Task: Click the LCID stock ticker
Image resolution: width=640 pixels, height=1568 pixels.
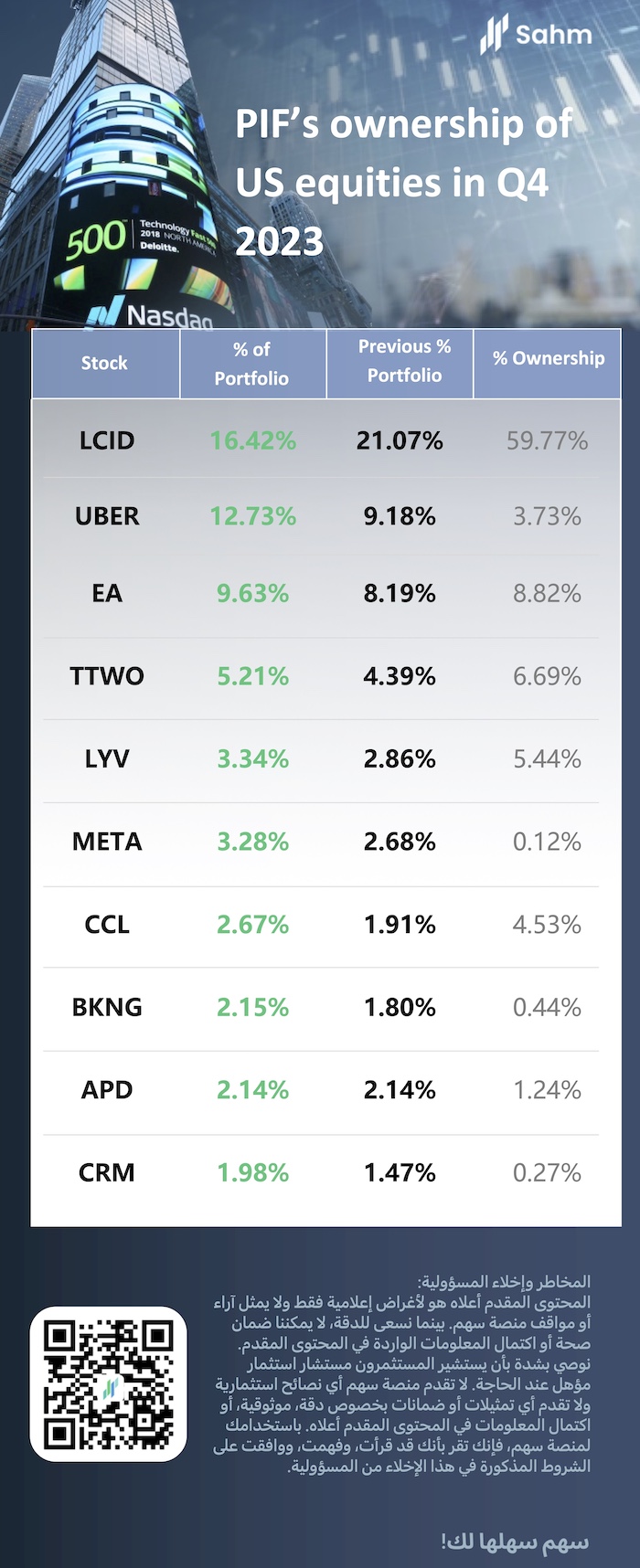Action: coord(107,440)
